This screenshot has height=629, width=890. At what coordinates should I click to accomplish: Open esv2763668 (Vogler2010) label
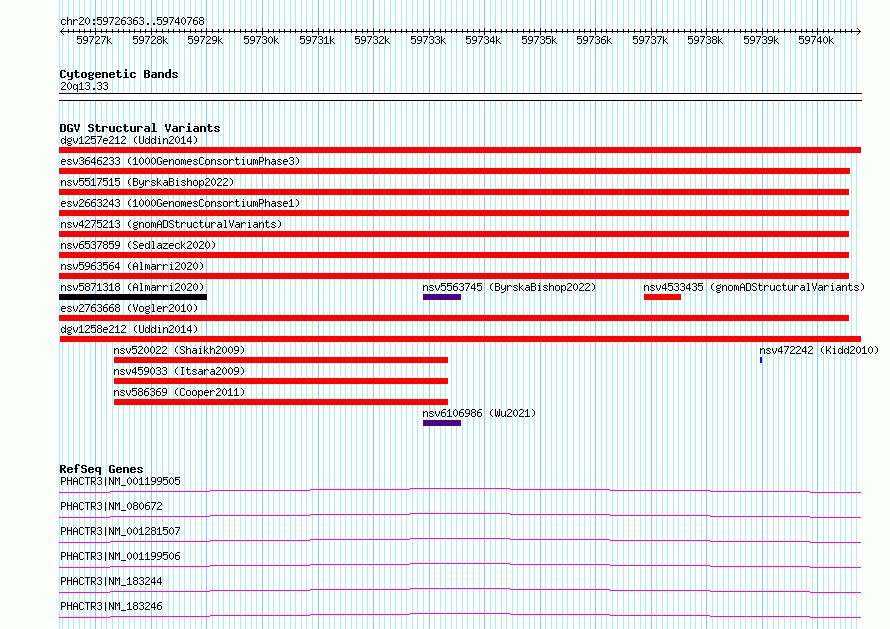click(129, 308)
